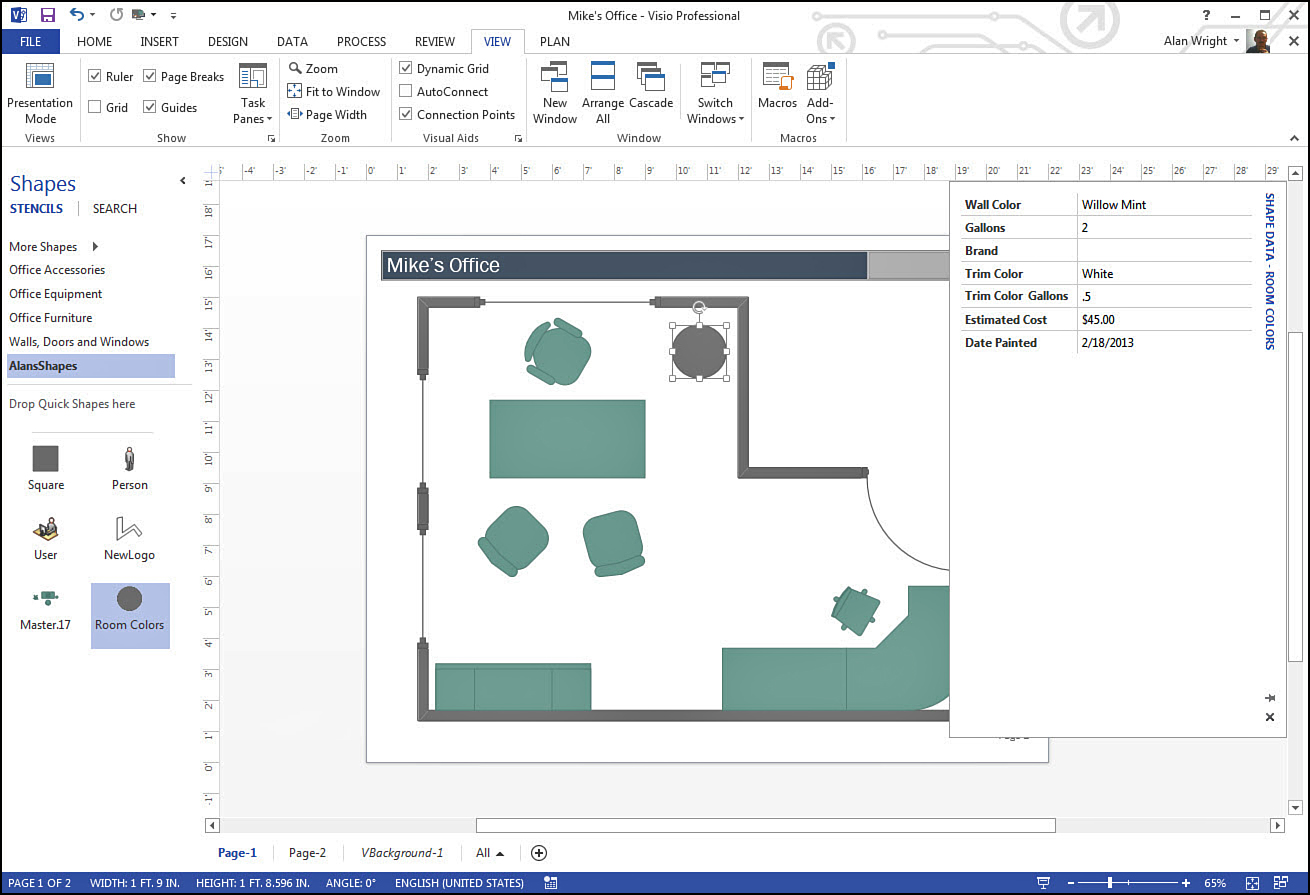The image size is (1310, 895).
Task: Switch to the HOME tab
Action: (95, 41)
